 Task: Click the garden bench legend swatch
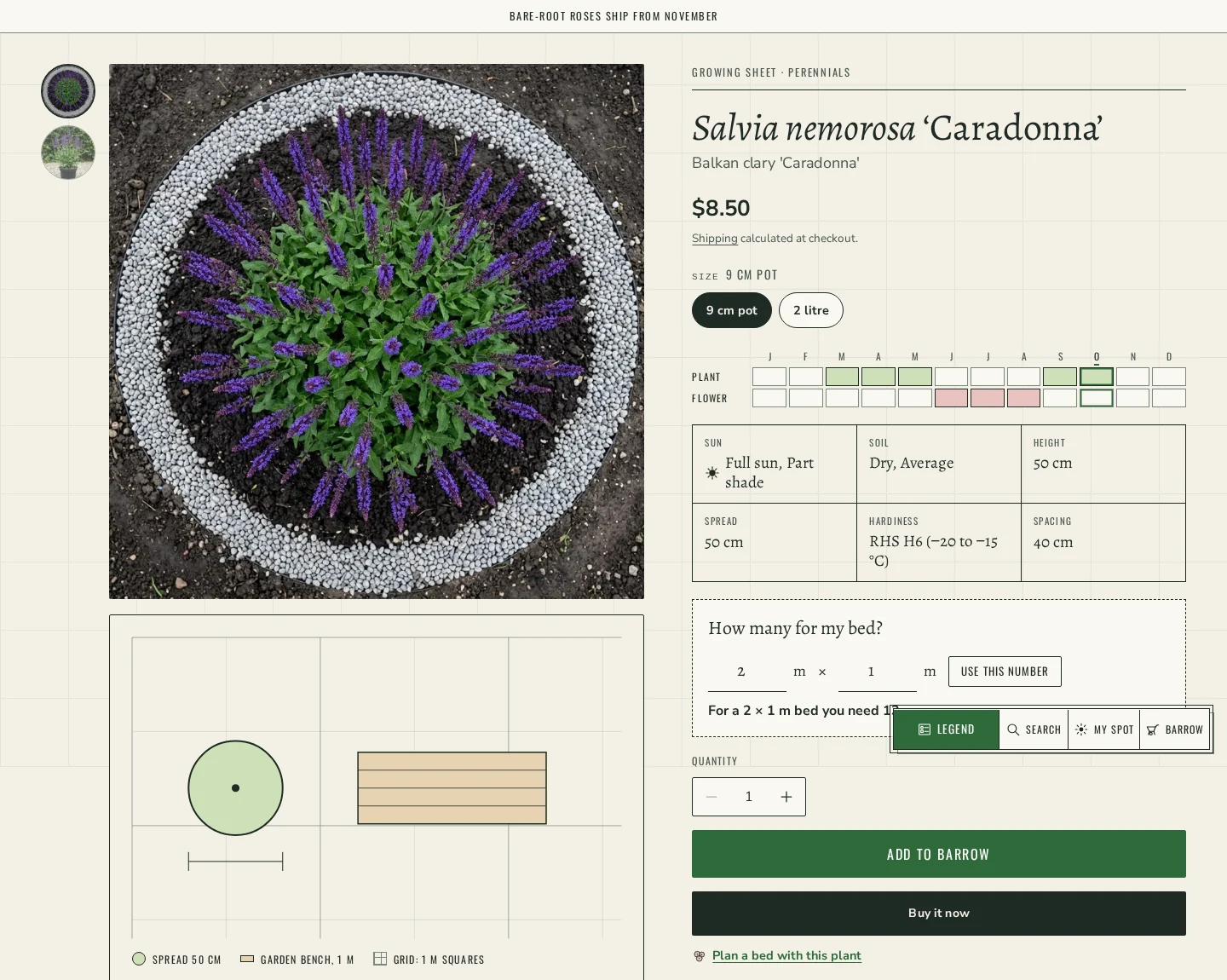click(247, 959)
